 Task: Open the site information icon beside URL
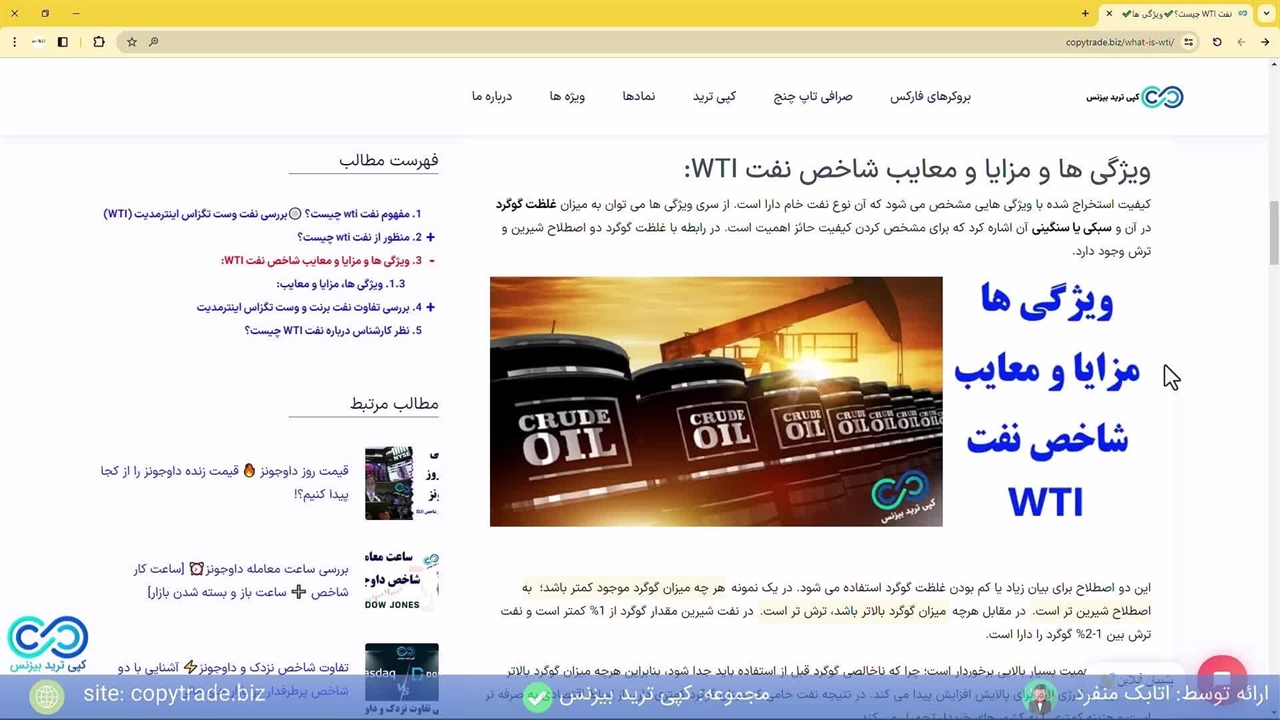pyautogui.click(x=1188, y=42)
